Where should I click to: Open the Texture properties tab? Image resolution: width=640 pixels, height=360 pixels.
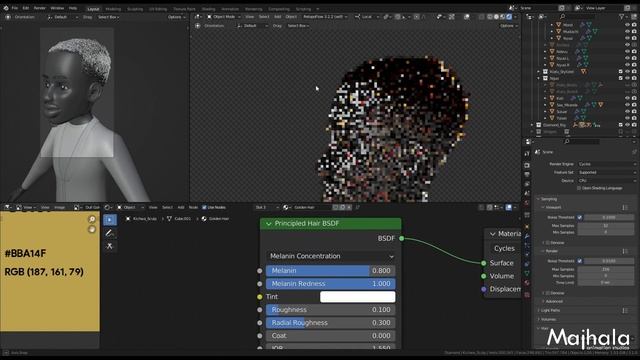tap(527, 294)
